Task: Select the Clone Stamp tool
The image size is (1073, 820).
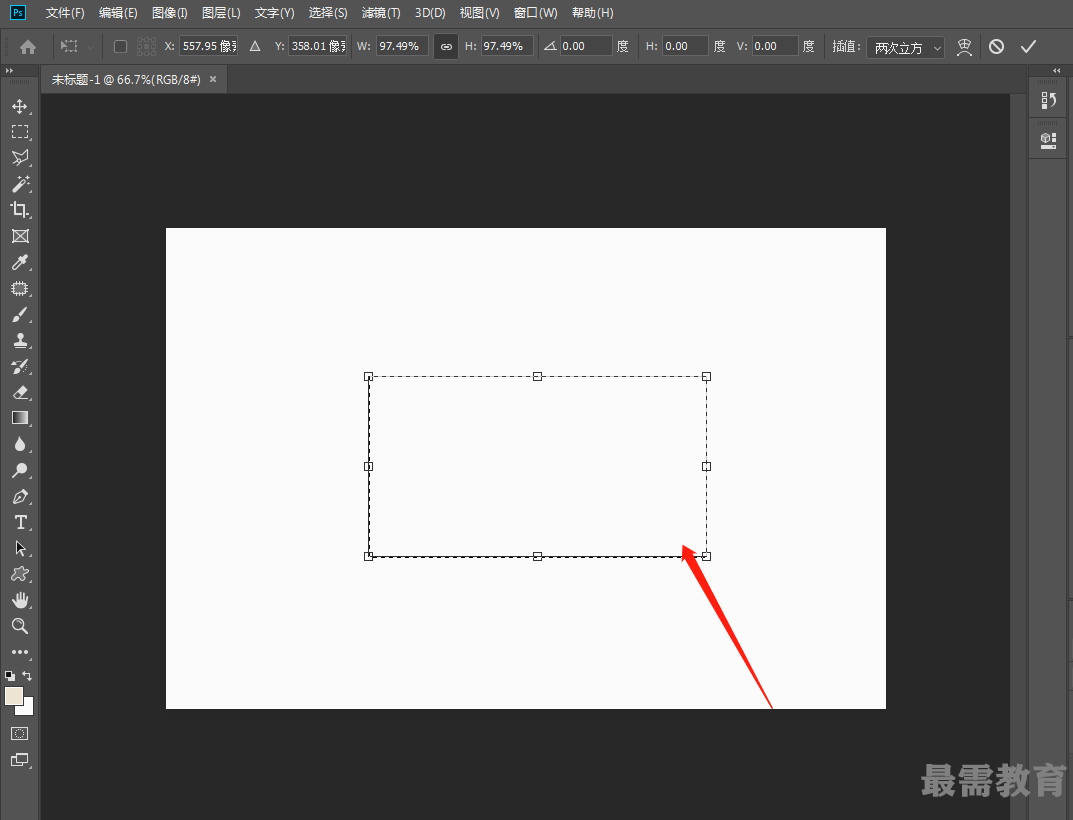Action: pyautogui.click(x=20, y=340)
